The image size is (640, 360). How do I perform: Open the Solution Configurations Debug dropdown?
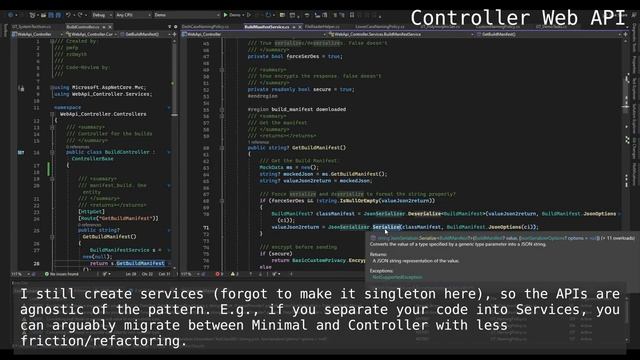101,15
